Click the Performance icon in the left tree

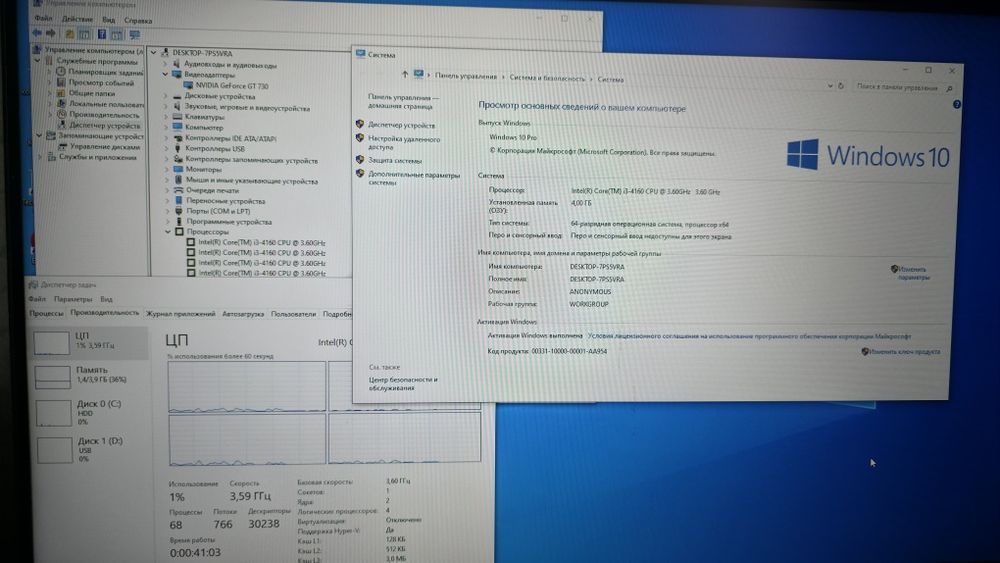point(62,114)
